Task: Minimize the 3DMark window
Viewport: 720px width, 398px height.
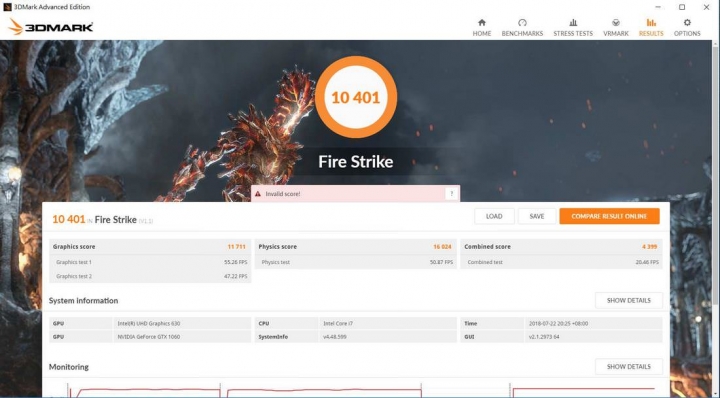Action: tap(658, 7)
